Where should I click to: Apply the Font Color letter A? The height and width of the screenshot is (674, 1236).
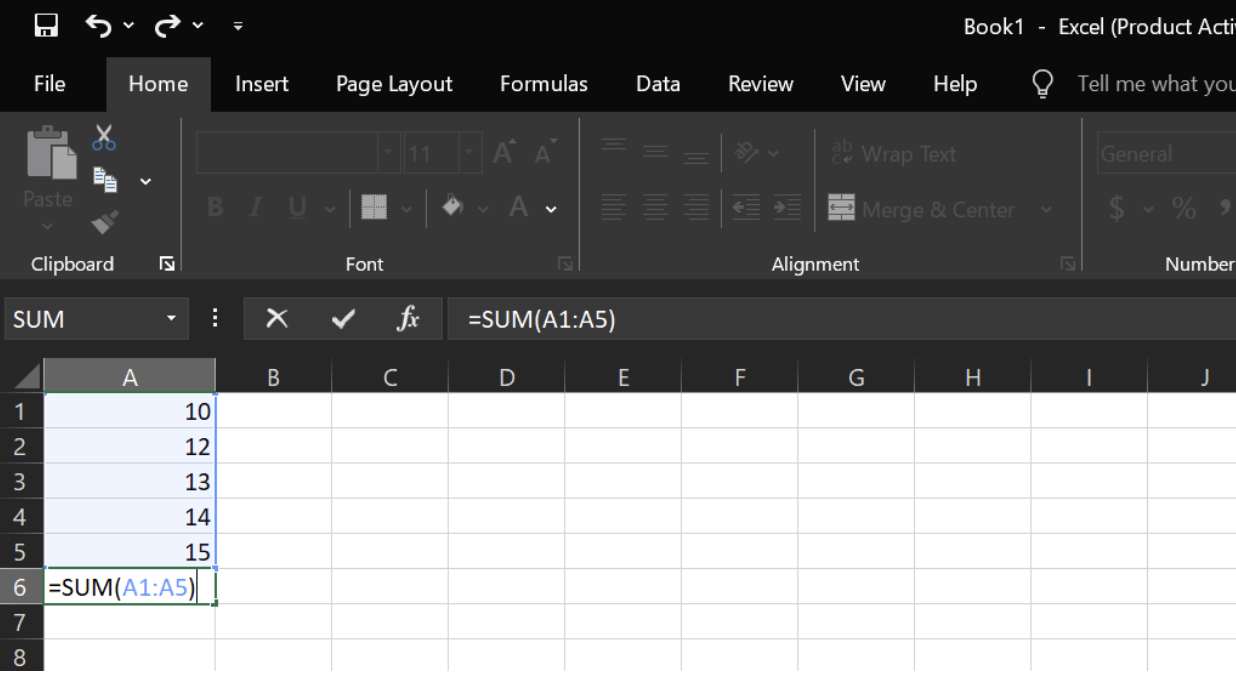point(518,208)
